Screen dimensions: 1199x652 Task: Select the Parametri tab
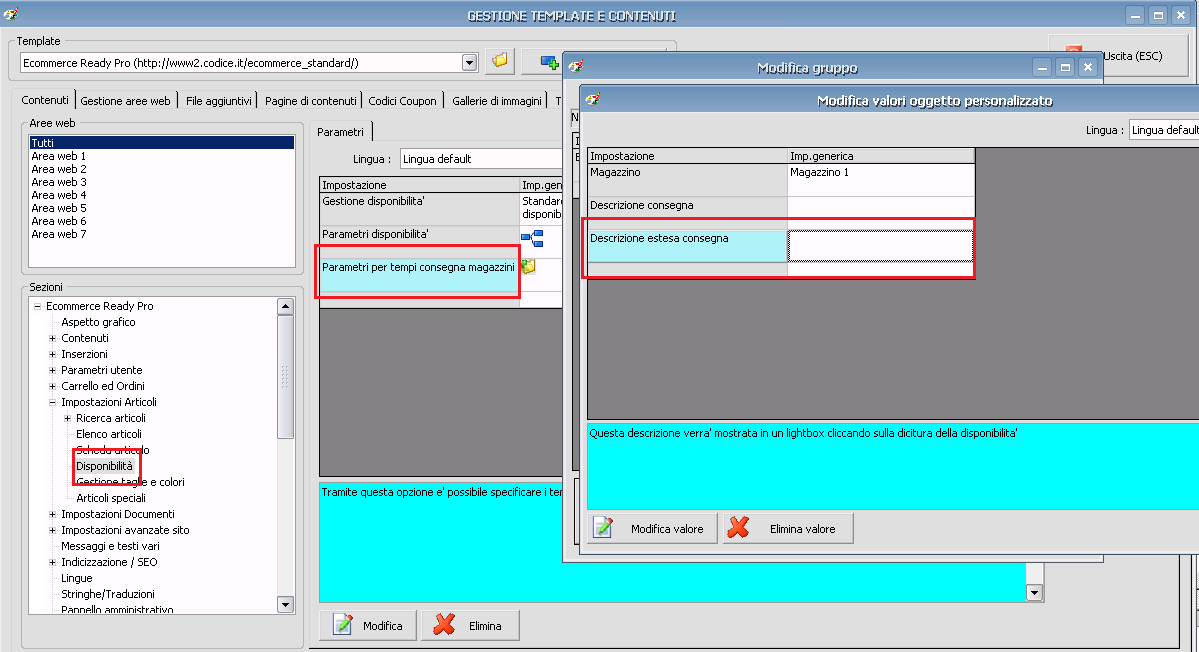(x=340, y=131)
